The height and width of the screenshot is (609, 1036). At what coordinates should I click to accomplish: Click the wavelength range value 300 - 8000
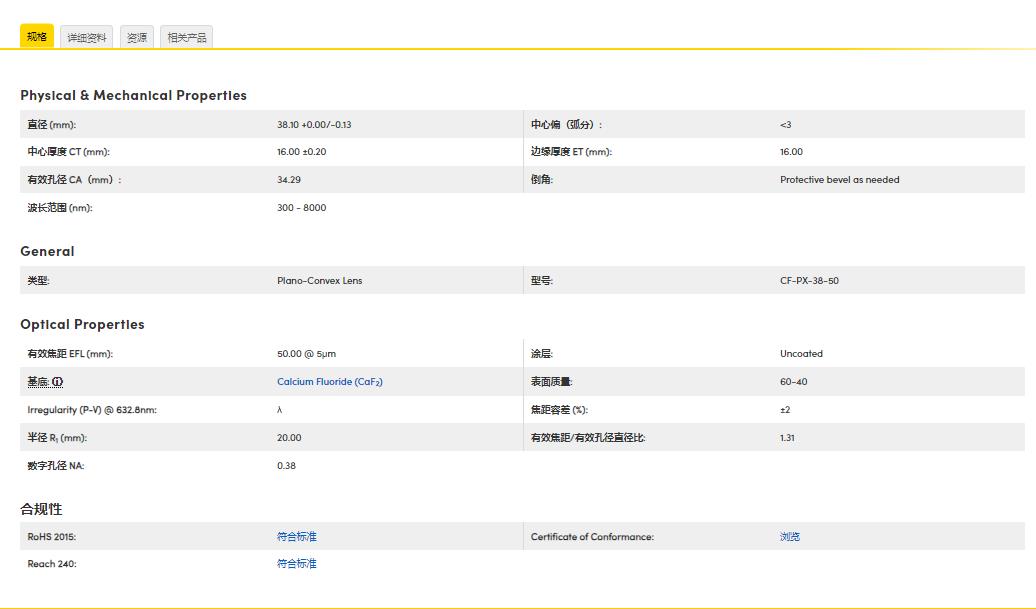tap(301, 208)
